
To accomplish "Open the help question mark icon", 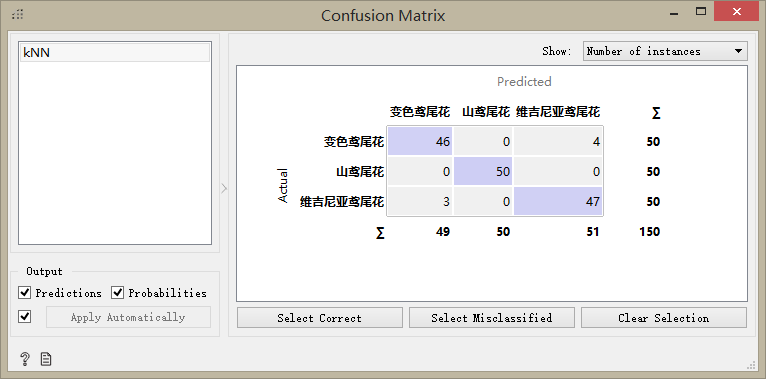I will (x=25, y=360).
